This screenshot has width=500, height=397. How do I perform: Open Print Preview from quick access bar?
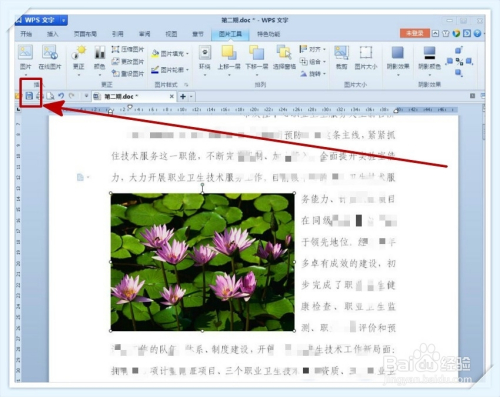click(x=50, y=96)
